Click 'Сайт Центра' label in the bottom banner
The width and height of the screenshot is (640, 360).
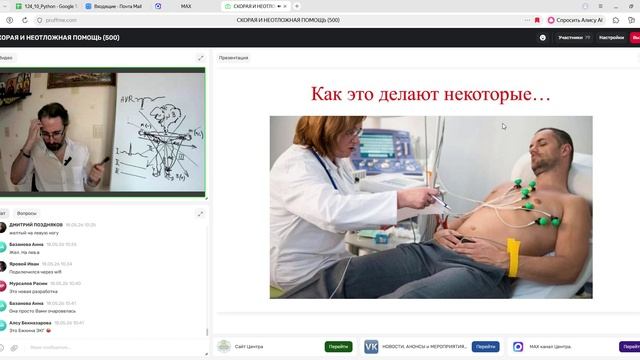[x=249, y=347]
